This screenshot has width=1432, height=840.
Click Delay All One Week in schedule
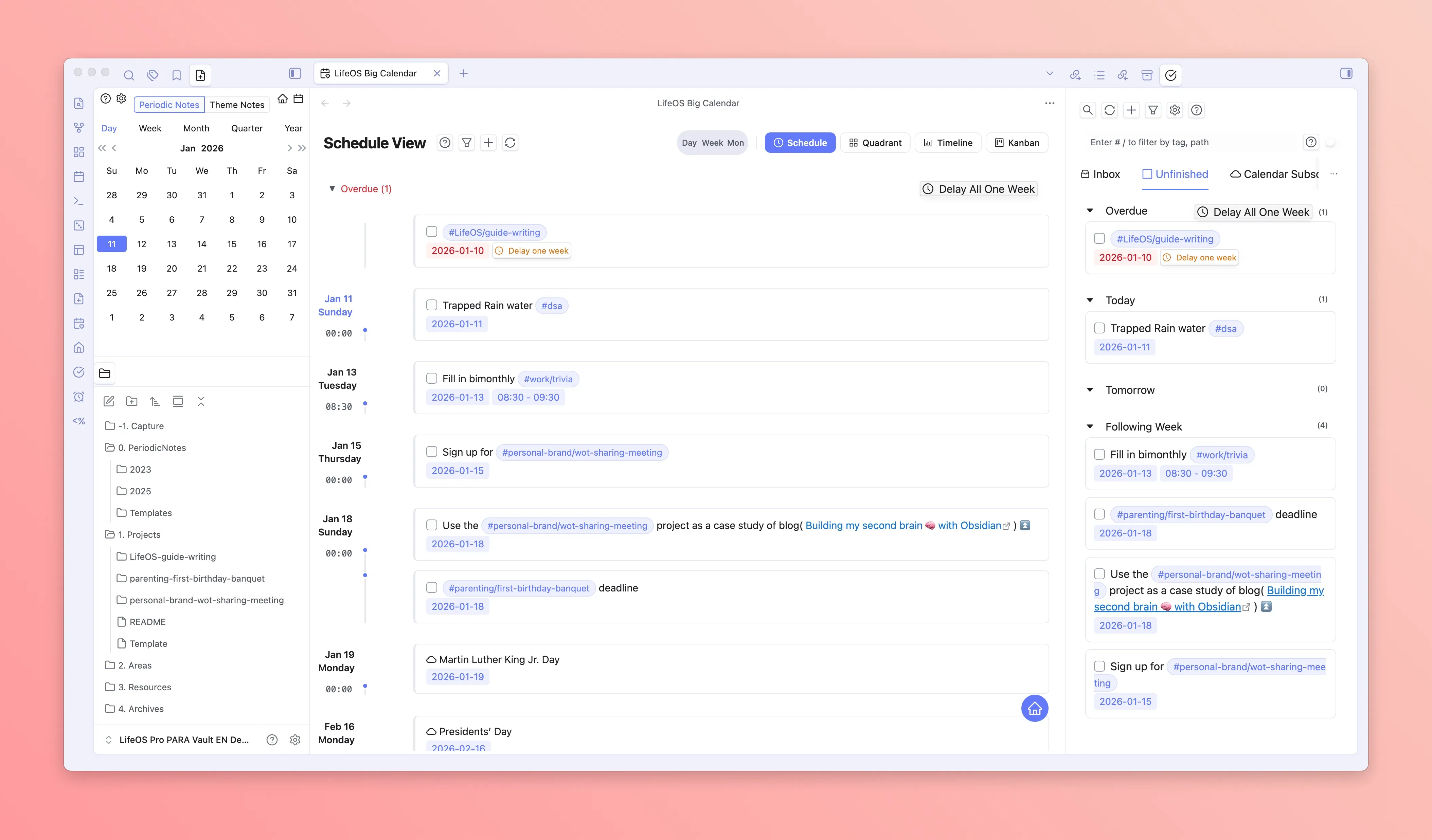pos(979,188)
